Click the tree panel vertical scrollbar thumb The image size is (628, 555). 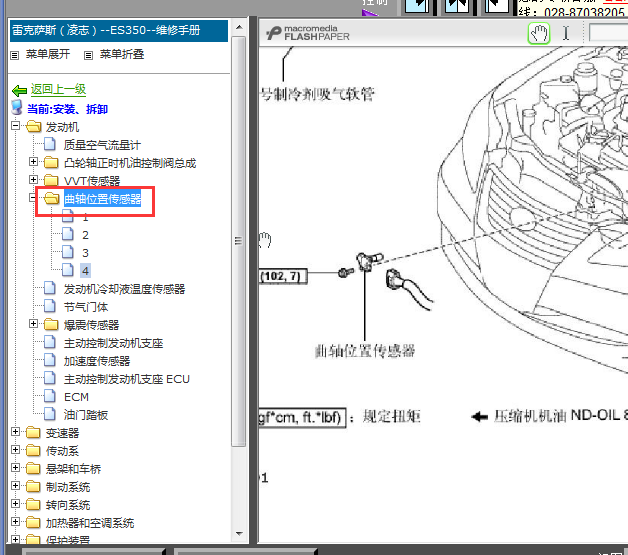pos(239,241)
